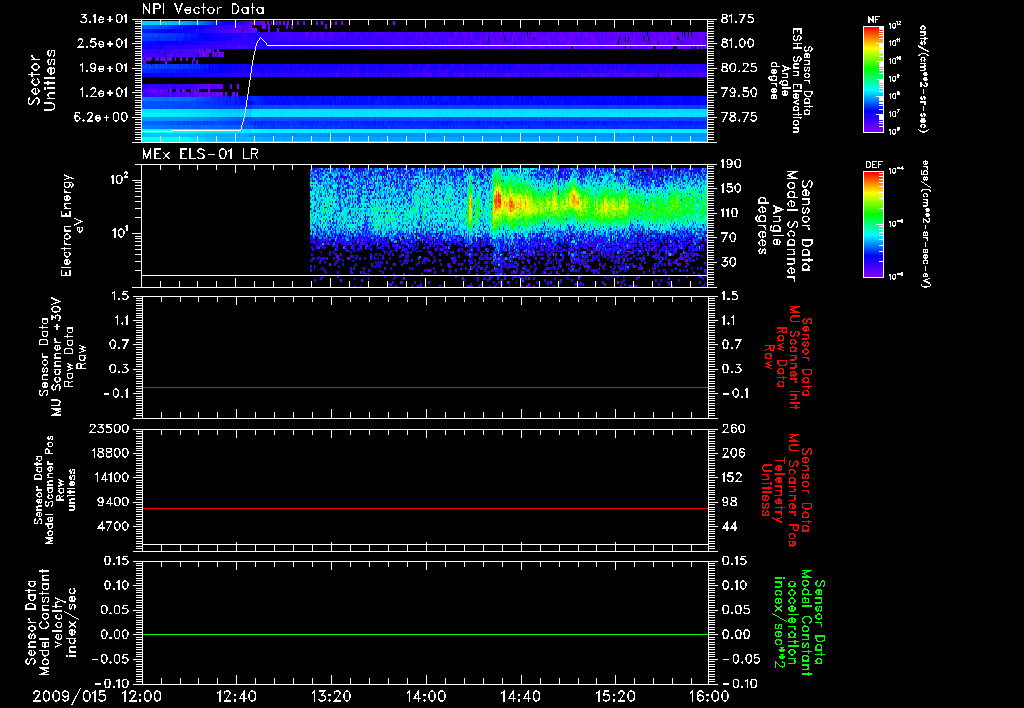Image resolution: width=1024 pixels, height=708 pixels.
Task: Click the 9400 scanner position tick label
Action: pyautogui.click(x=114, y=502)
